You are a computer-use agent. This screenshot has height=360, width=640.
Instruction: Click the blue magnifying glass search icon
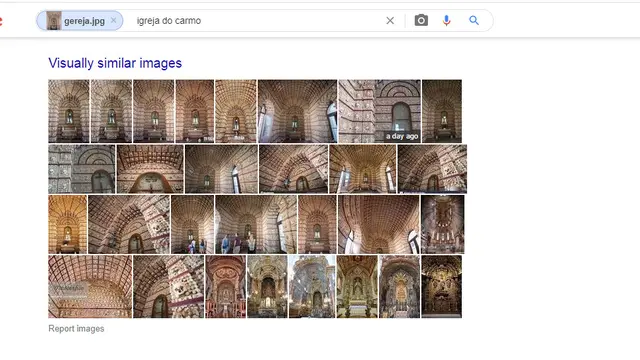[474, 20]
